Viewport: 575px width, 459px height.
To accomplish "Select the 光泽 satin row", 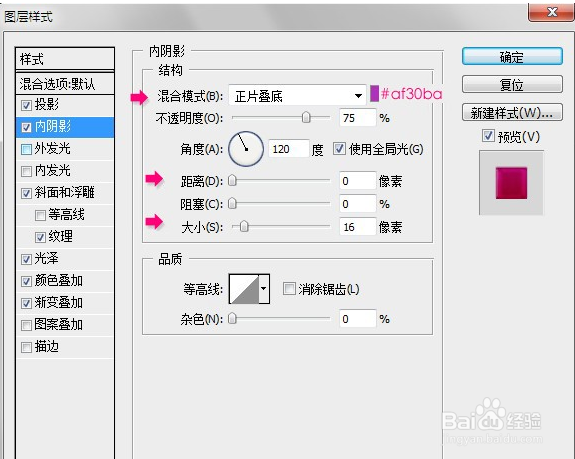I will coord(65,259).
